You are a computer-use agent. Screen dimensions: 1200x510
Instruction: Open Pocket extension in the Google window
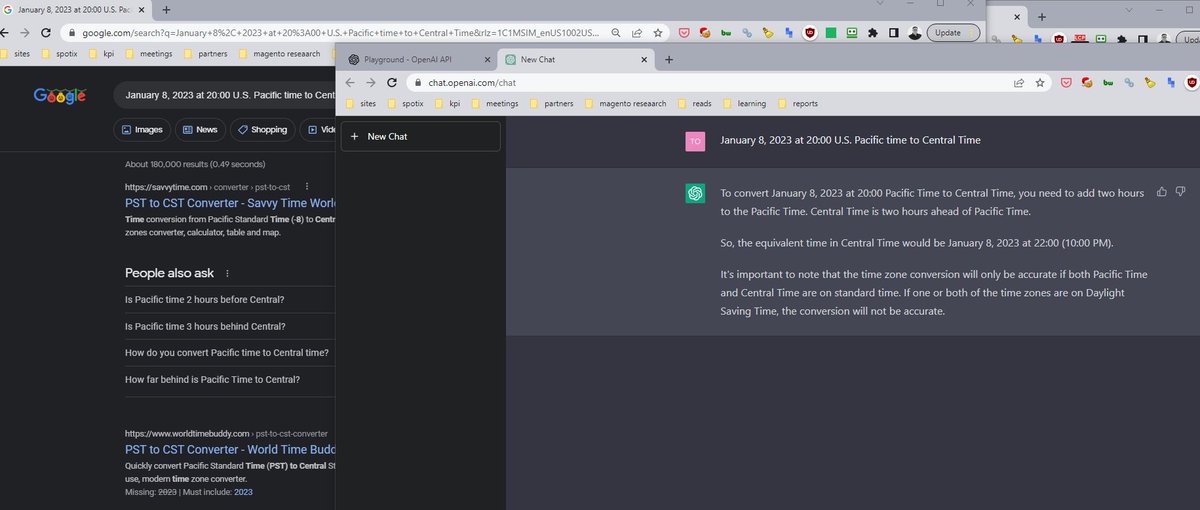(684, 33)
